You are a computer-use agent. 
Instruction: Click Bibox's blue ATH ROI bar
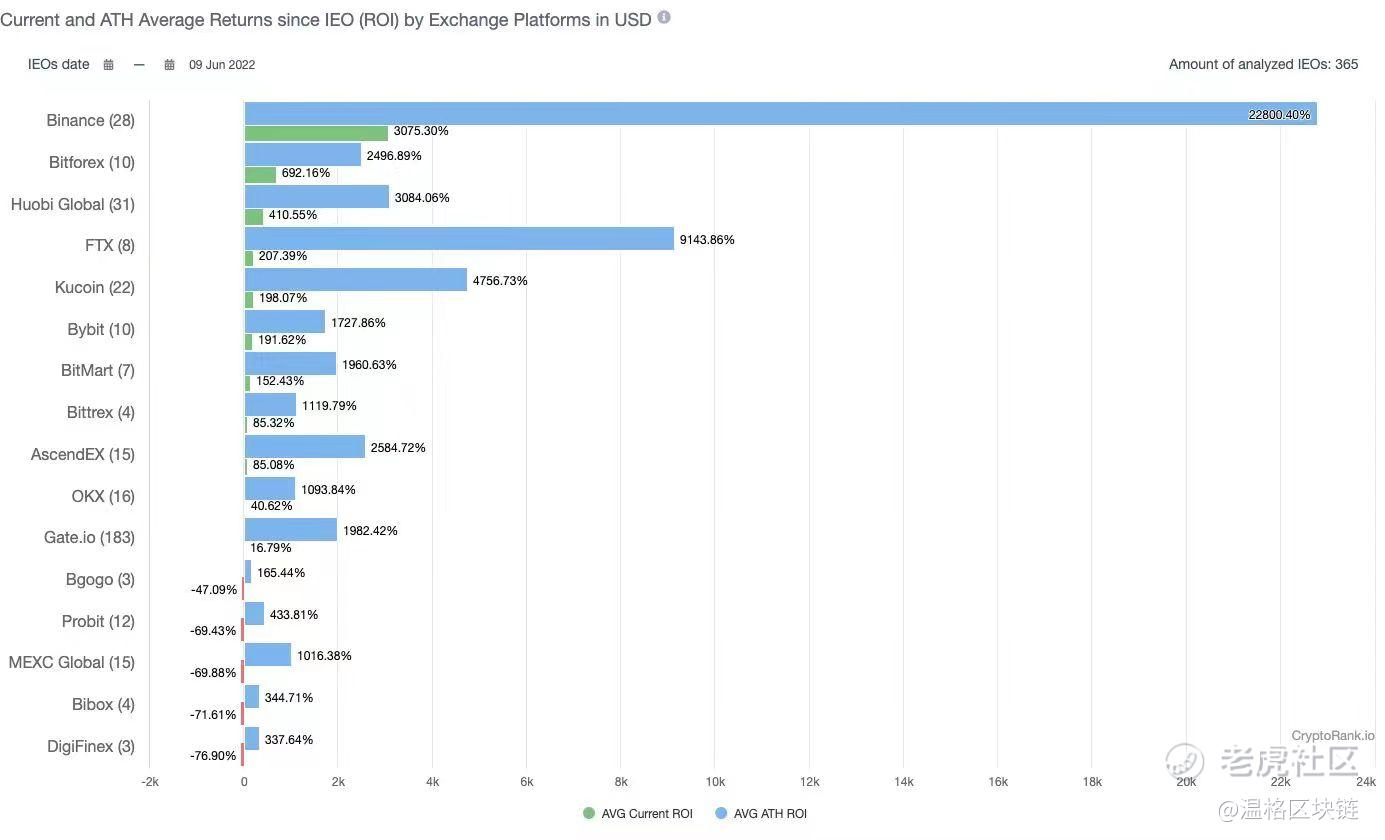[x=252, y=697]
